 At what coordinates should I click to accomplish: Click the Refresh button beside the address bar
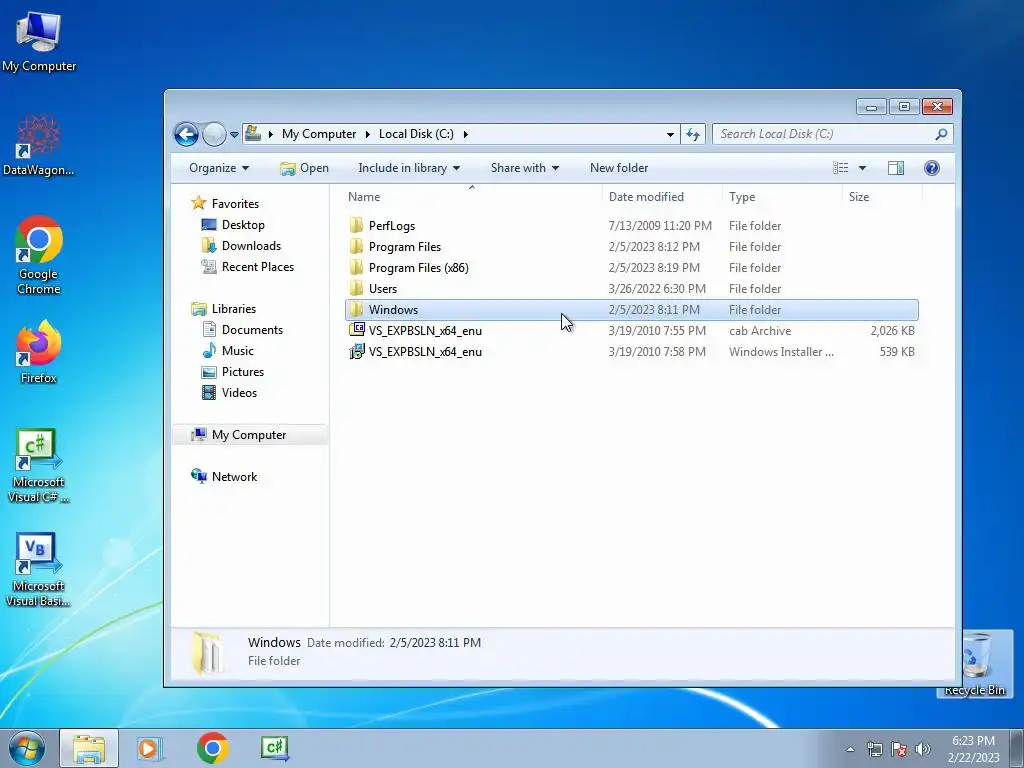click(x=693, y=135)
